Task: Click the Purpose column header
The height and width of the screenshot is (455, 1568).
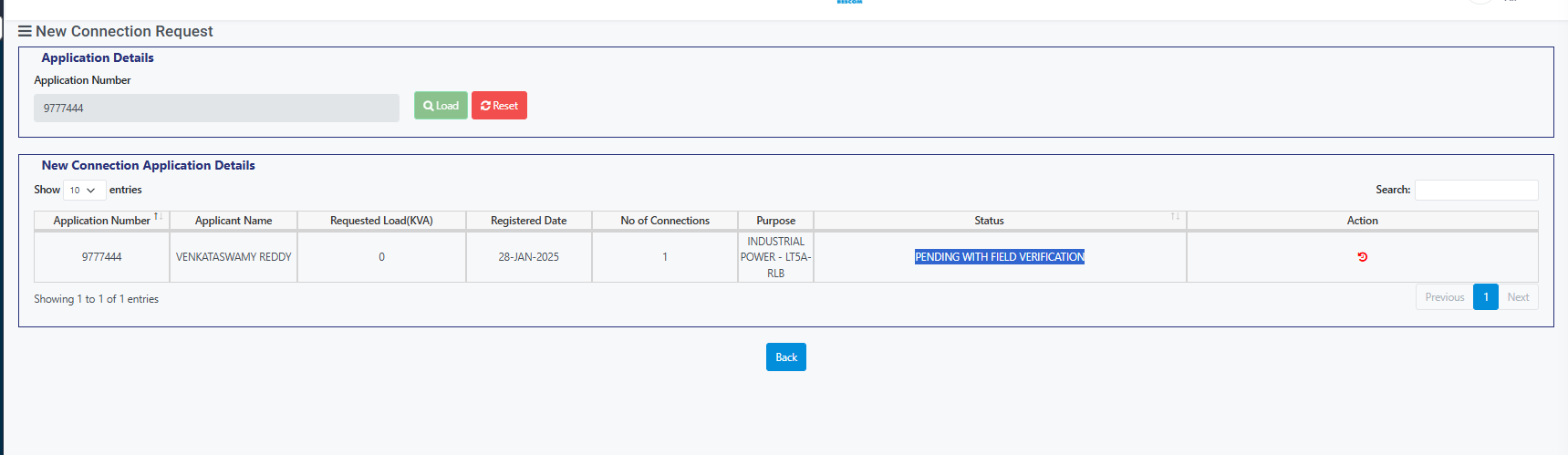Action: tap(776, 221)
